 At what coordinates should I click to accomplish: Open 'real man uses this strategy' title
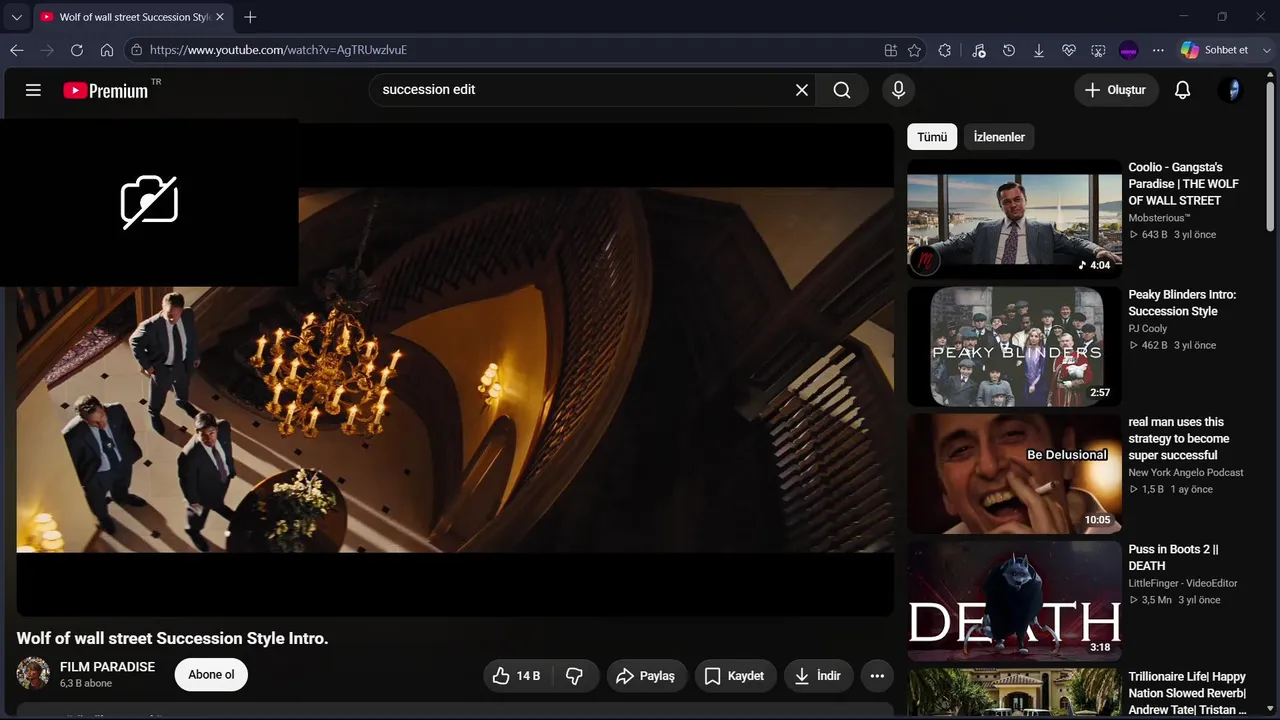coord(1179,439)
